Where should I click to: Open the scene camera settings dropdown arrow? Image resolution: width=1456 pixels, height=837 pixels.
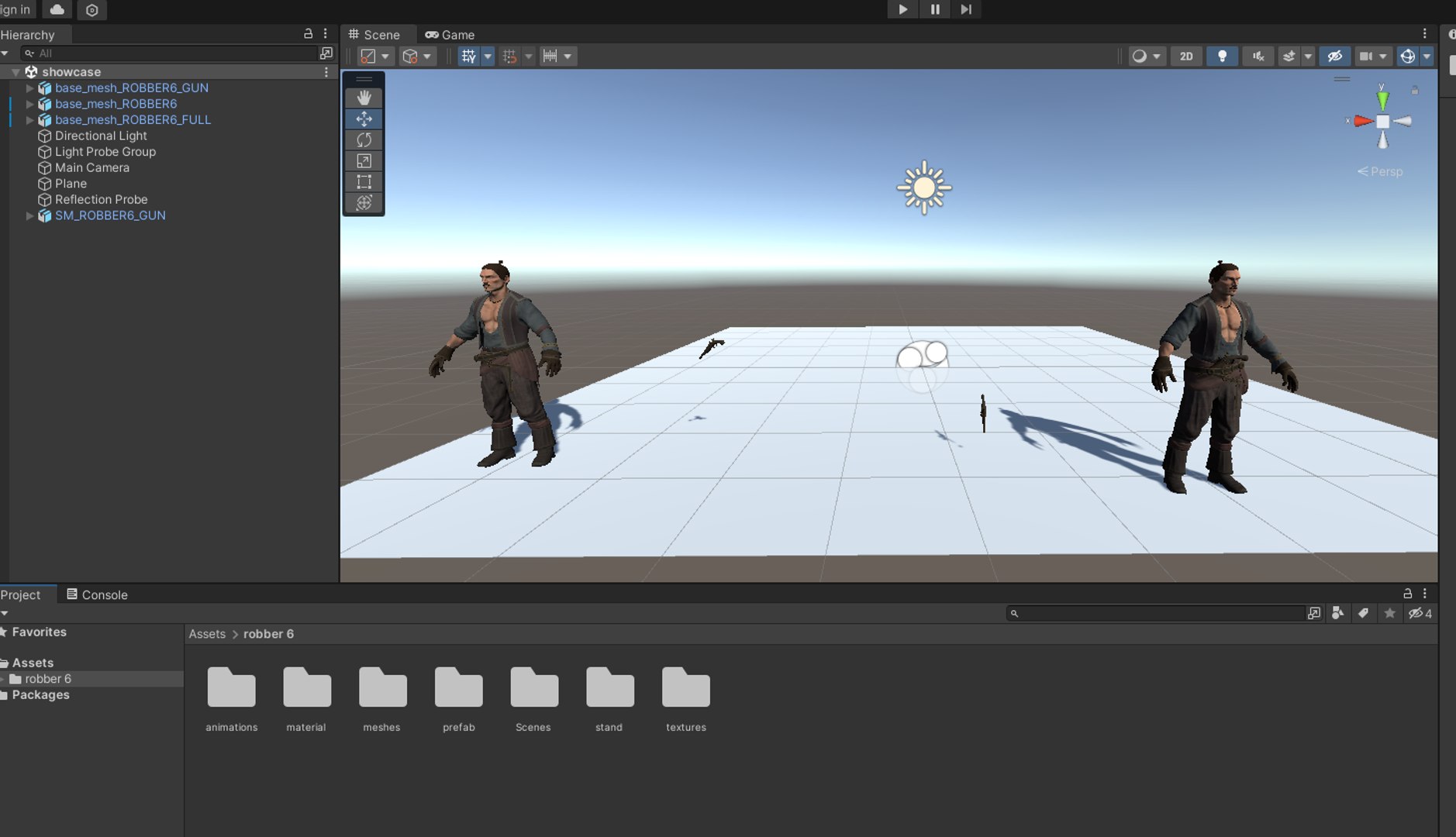pyautogui.click(x=1382, y=56)
